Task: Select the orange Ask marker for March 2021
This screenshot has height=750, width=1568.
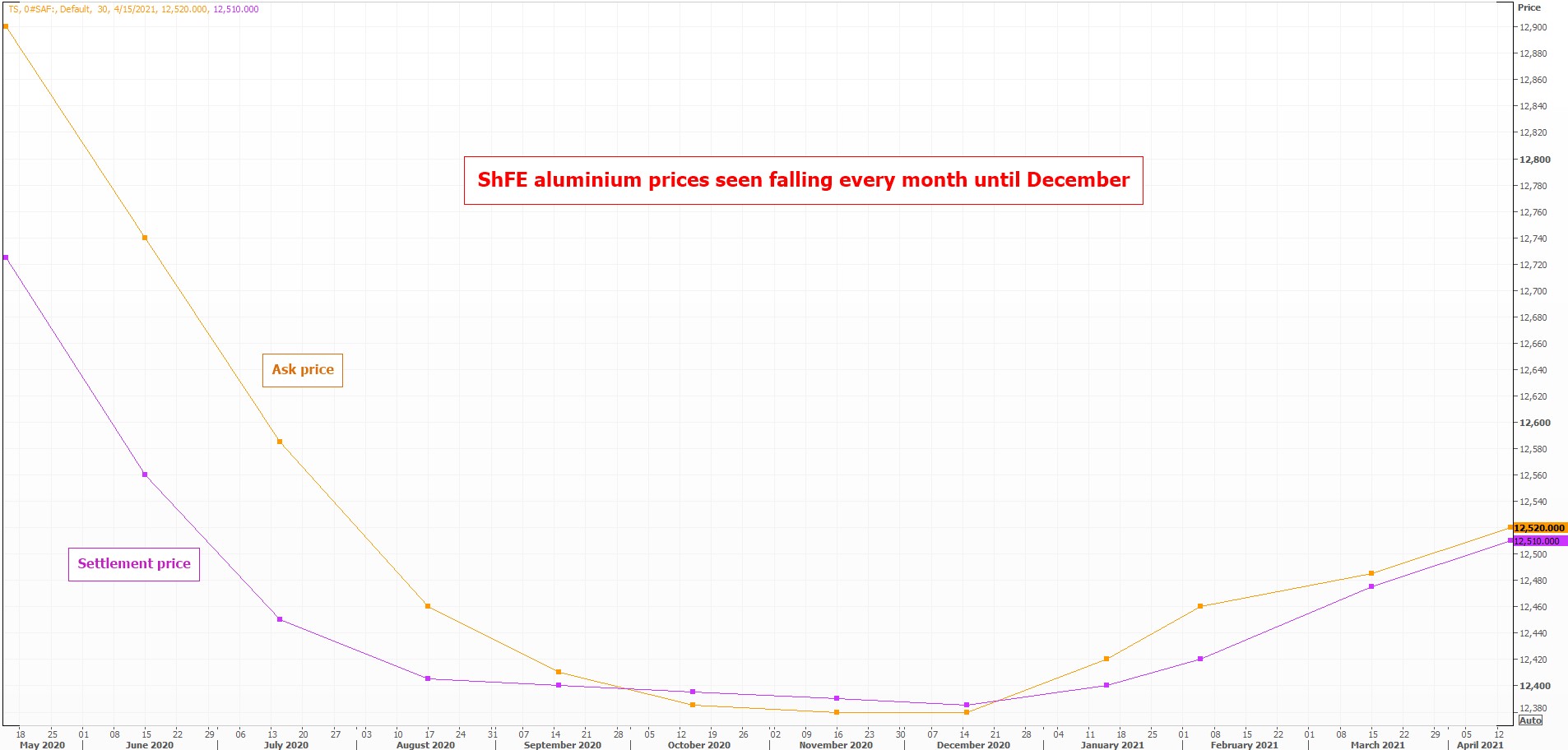Action: 1371,573
